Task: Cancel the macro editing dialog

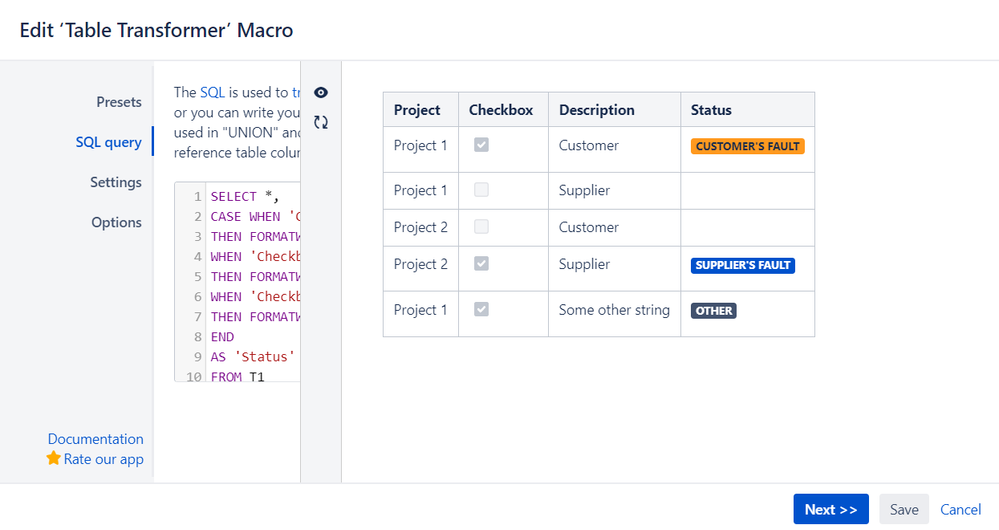Action: tap(960, 509)
